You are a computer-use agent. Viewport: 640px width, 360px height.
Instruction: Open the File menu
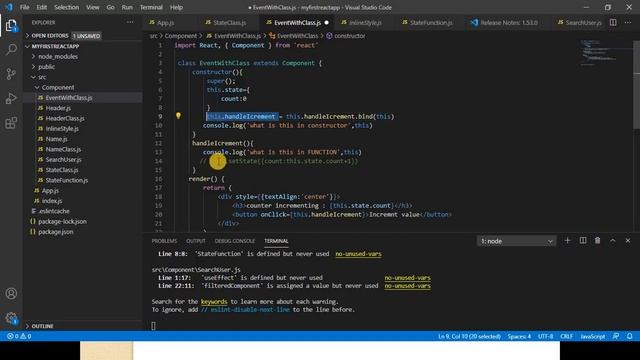pyautogui.click(x=24, y=7)
